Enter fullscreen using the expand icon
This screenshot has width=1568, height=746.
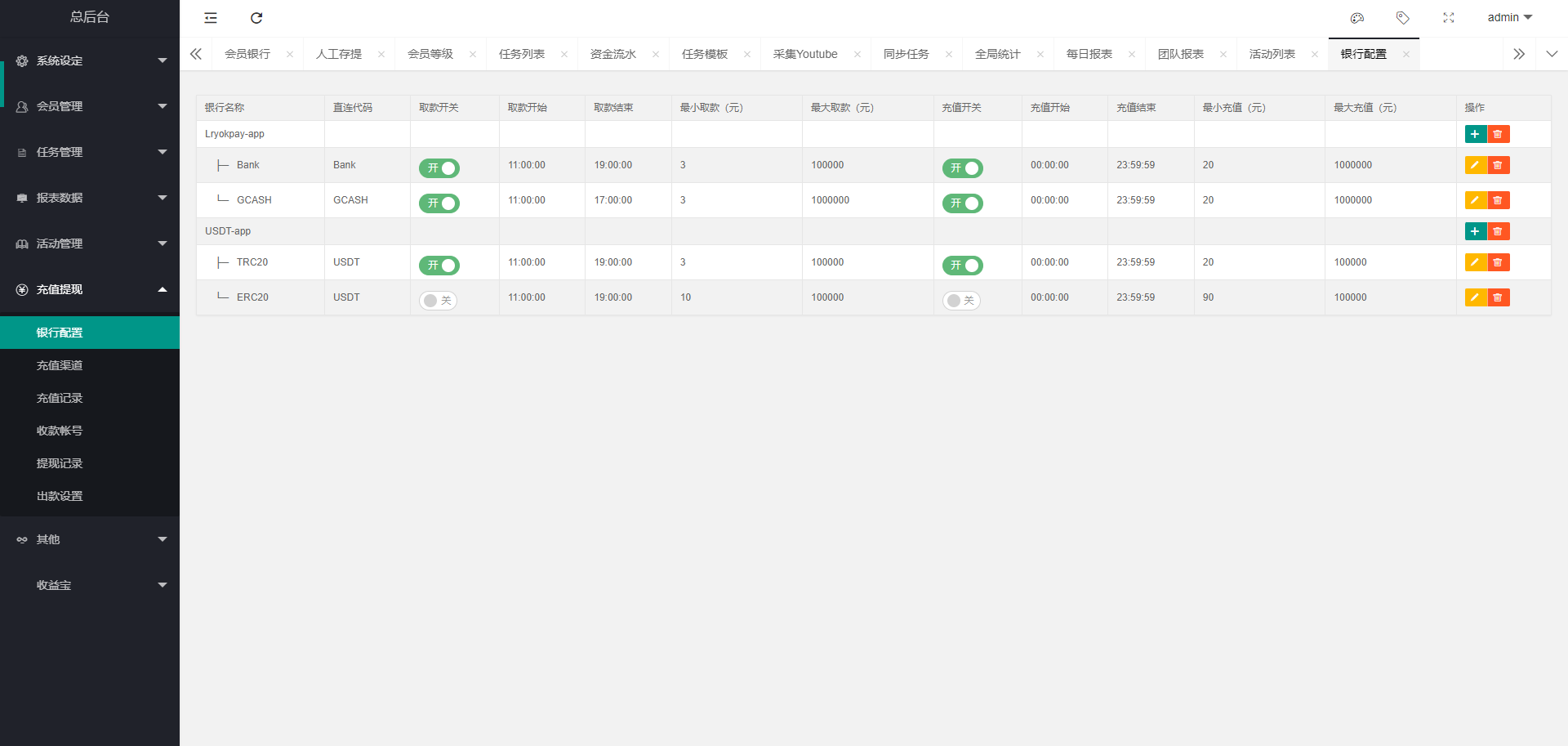click(x=1449, y=18)
